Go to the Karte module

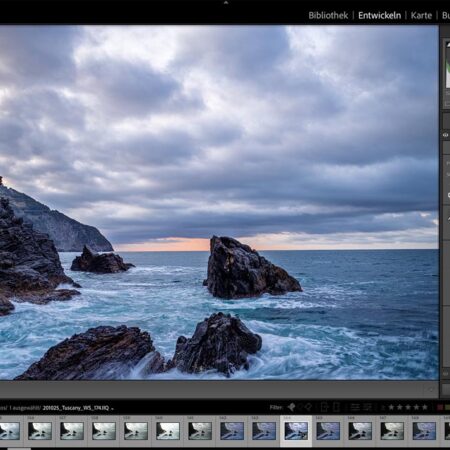click(421, 15)
